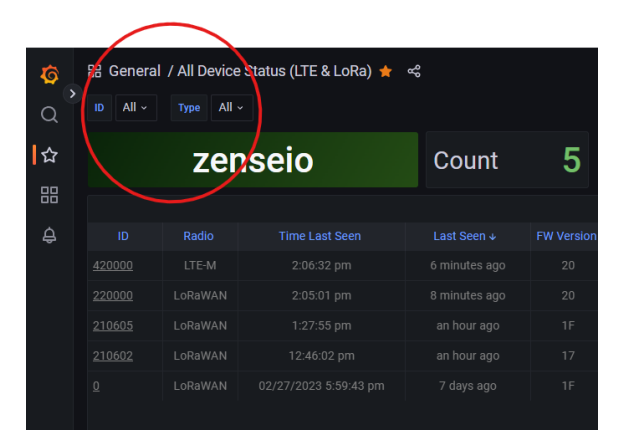The height and width of the screenshot is (438, 620).
Task: Open the Type variable dropdown
Action: tap(231, 107)
